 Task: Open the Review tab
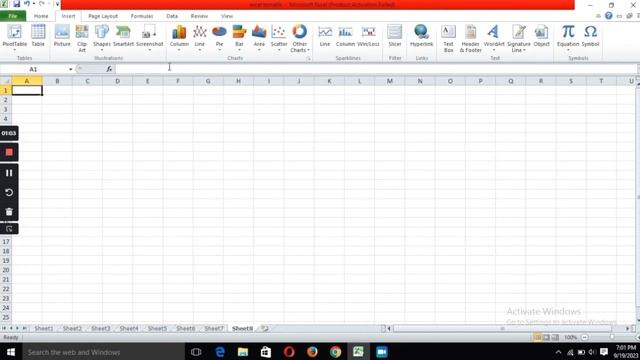point(199,16)
